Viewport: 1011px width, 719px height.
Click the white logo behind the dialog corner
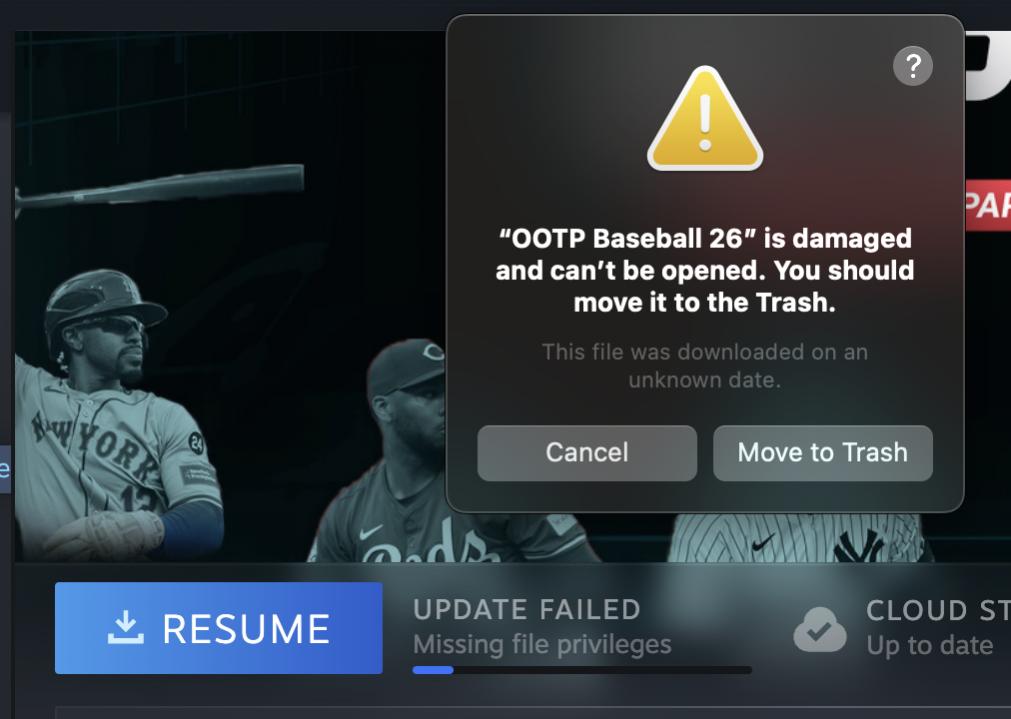[x=987, y=66]
